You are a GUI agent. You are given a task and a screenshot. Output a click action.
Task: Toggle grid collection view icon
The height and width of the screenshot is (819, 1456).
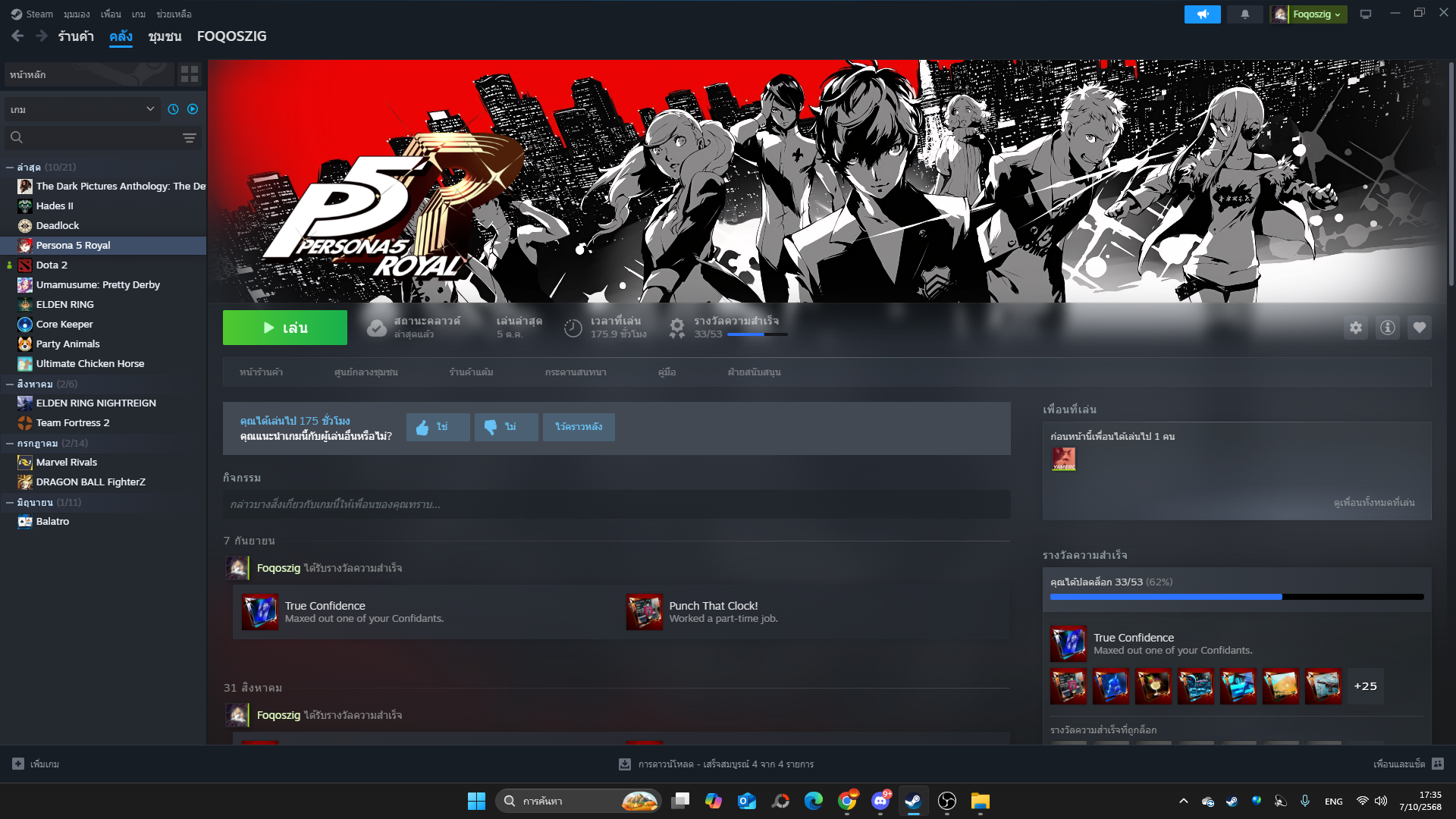coord(190,74)
